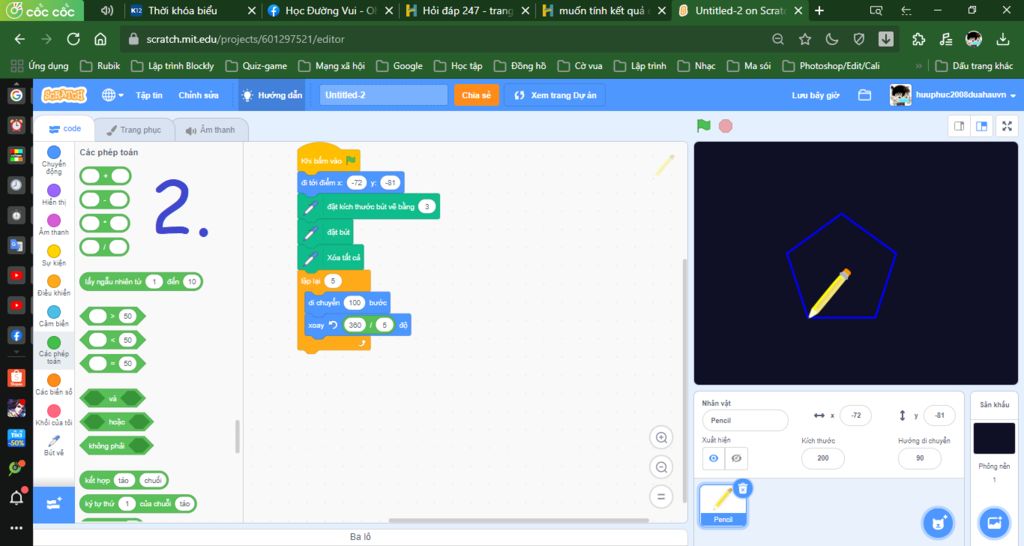
Task: Open the Facebook sidebar shortcut
Action: [16, 336]
